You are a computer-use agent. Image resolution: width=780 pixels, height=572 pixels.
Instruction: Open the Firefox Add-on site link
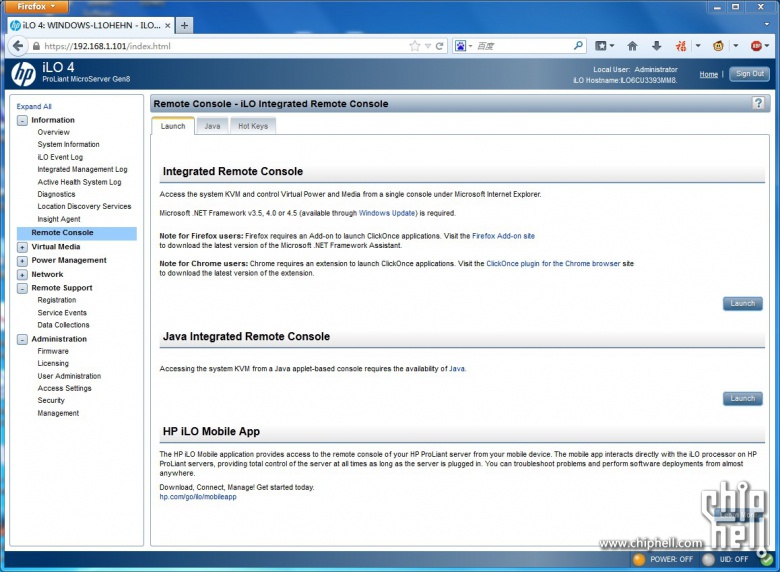point(503,236)
